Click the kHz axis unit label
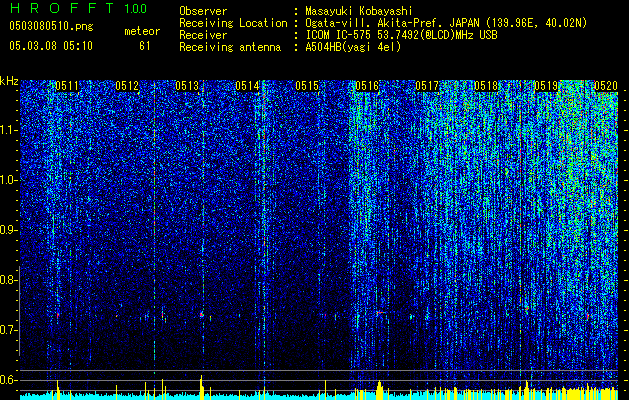The width and height of the screenshot is (629, 400). 9,81
